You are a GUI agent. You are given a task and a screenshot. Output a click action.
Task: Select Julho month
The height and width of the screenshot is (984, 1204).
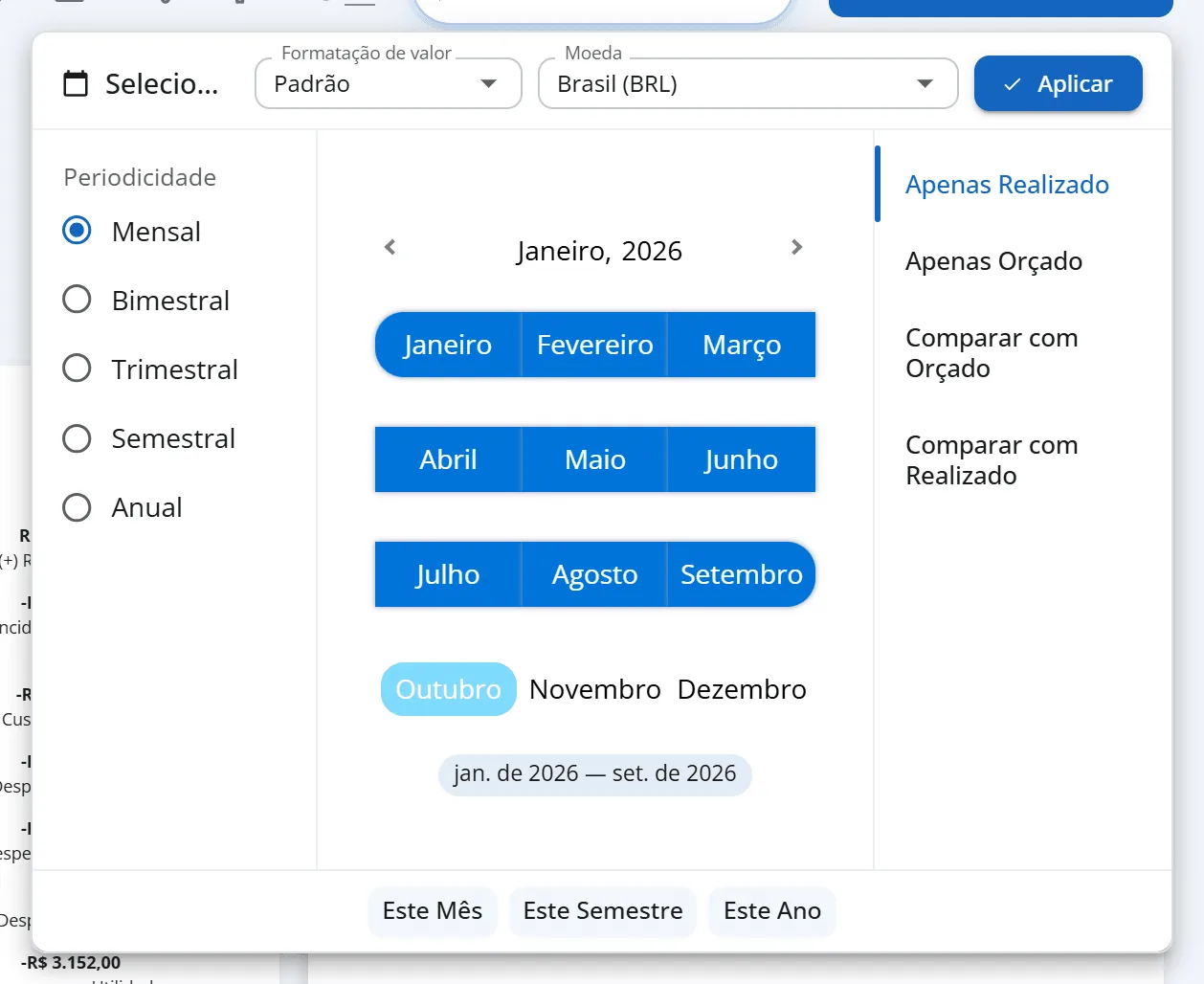coord(448,574)
